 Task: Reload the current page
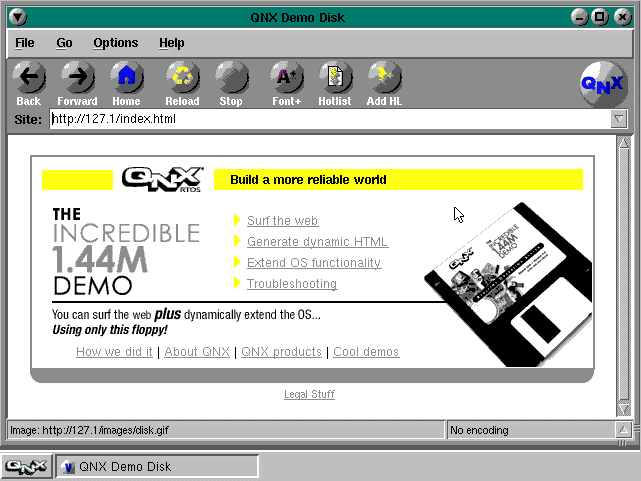(x=182, y=78)
